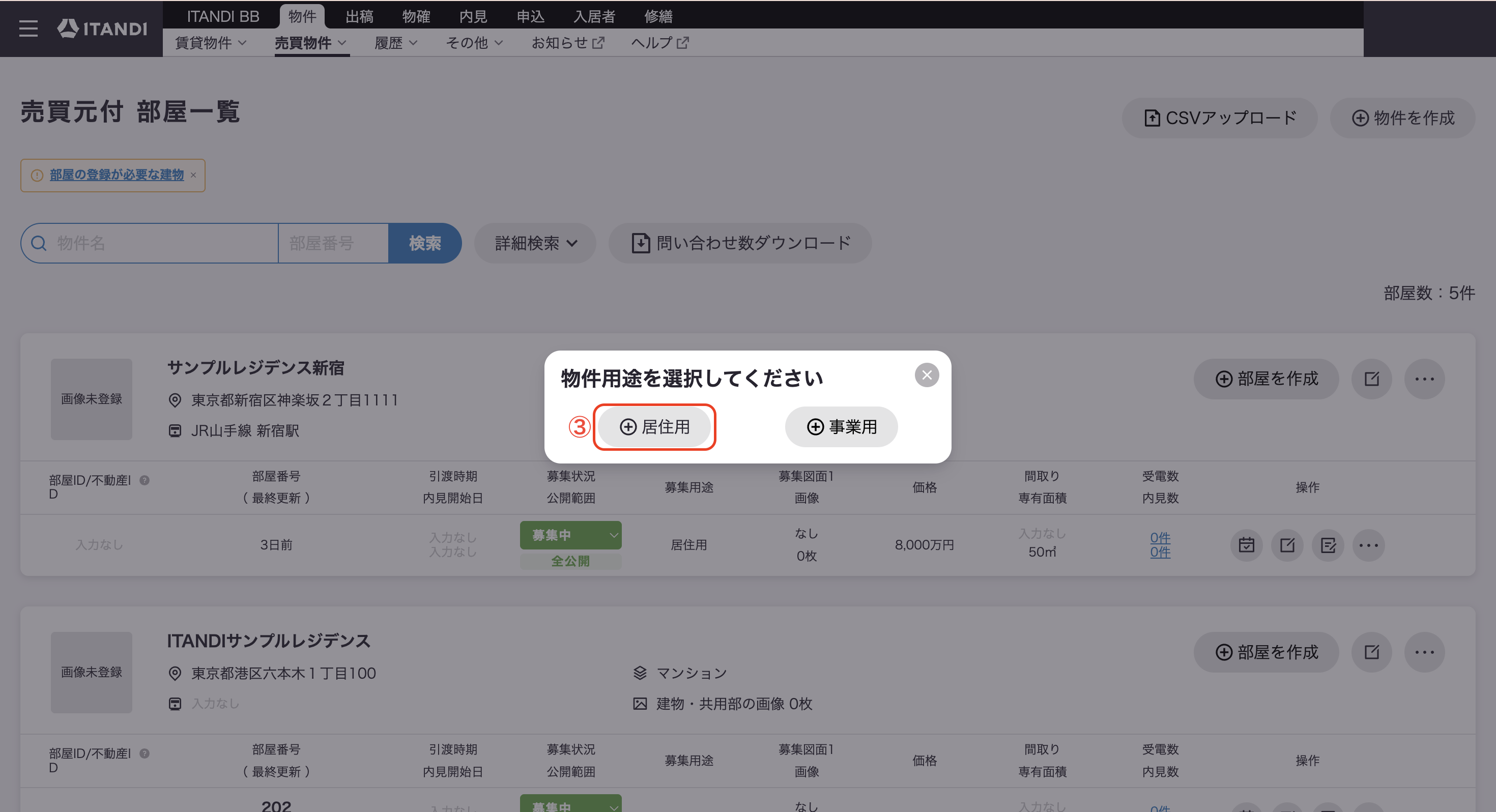Edit ITANDIサンプルレジデンス building via pencil icon
Image resolution: width=1496 pixels, height=812 pixels.
tap(1372, 652)
